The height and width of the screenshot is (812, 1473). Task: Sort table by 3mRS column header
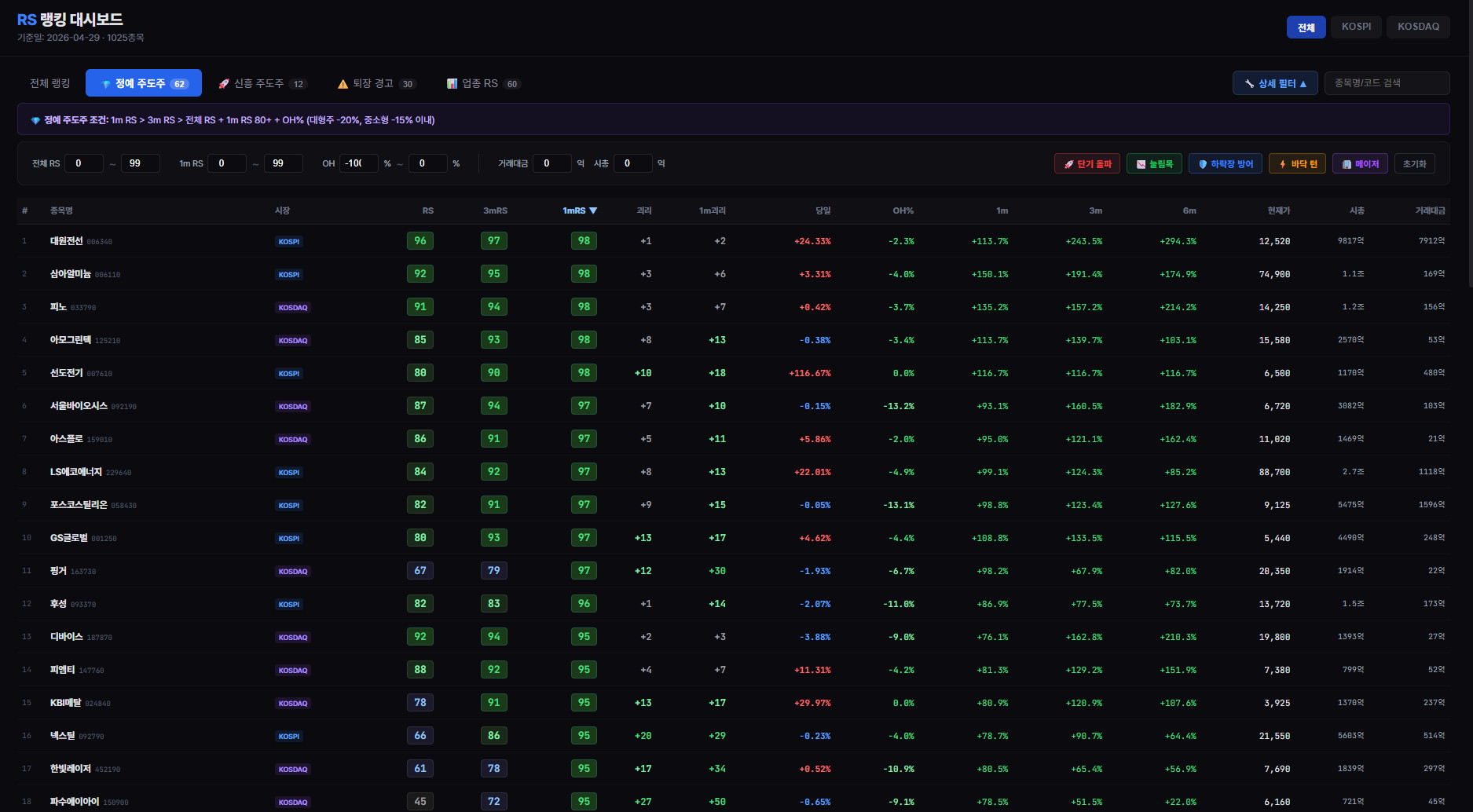coord(495,210)
